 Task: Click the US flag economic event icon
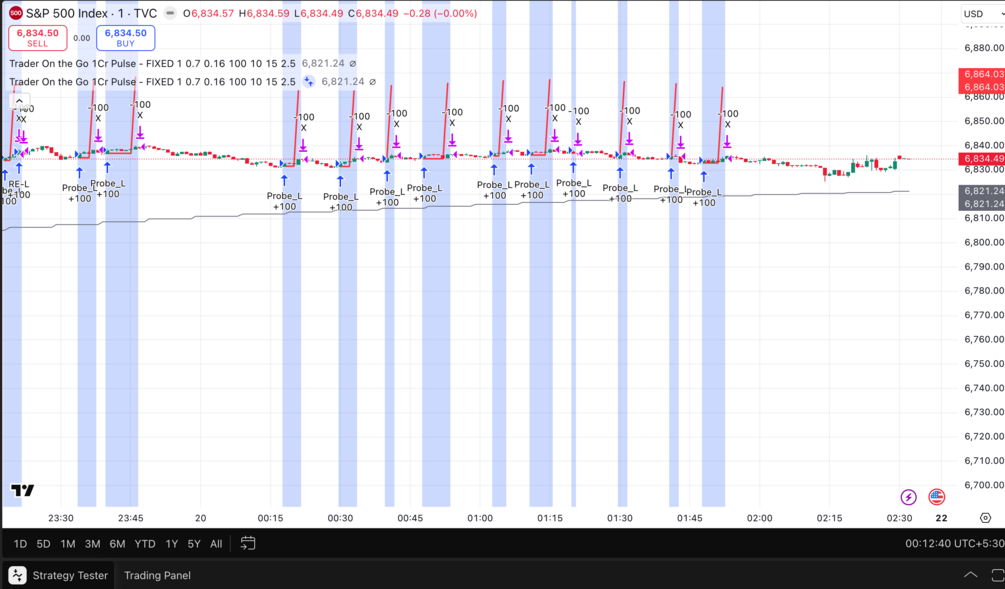pyautogui.click(x=936, y=497)
